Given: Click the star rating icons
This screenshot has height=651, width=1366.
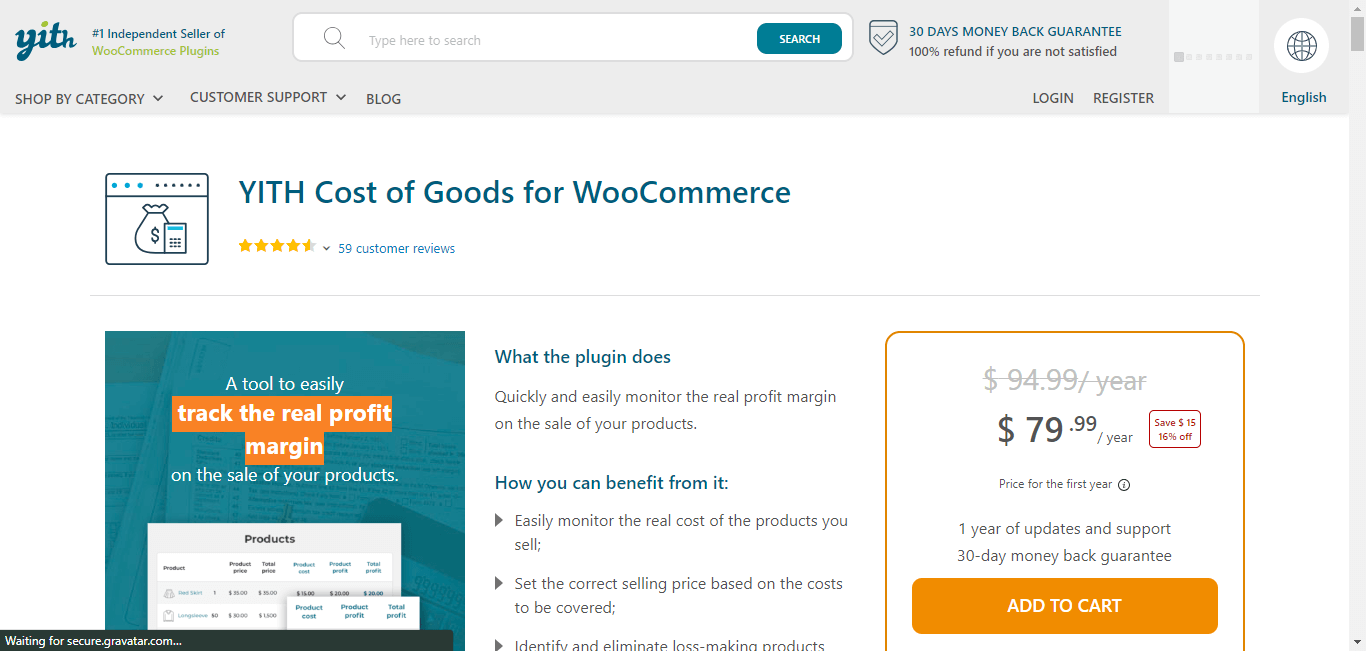Looking at the screenshot, I should point(277,246).
